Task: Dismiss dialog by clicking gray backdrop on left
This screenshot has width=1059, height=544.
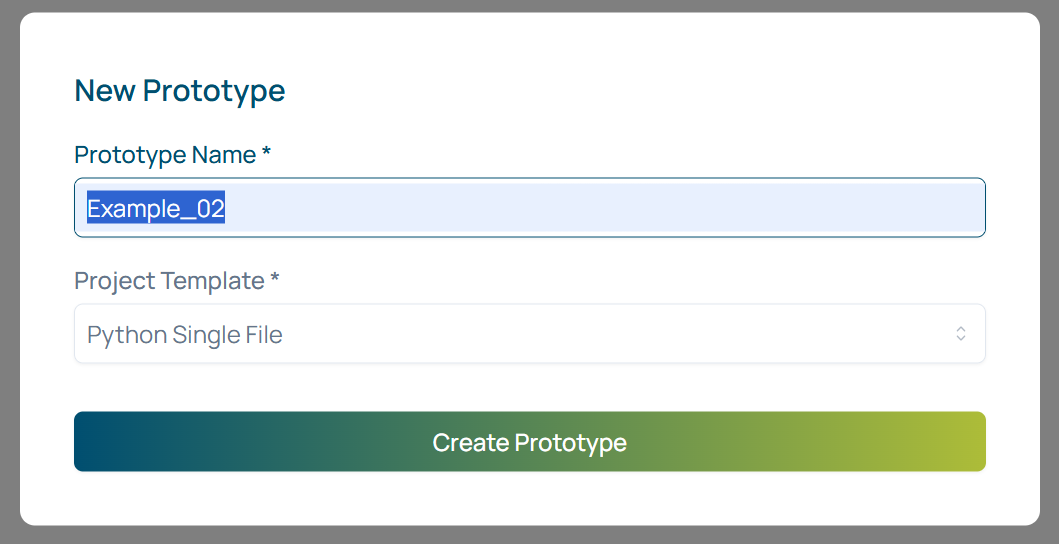Action: coord(9,270)
